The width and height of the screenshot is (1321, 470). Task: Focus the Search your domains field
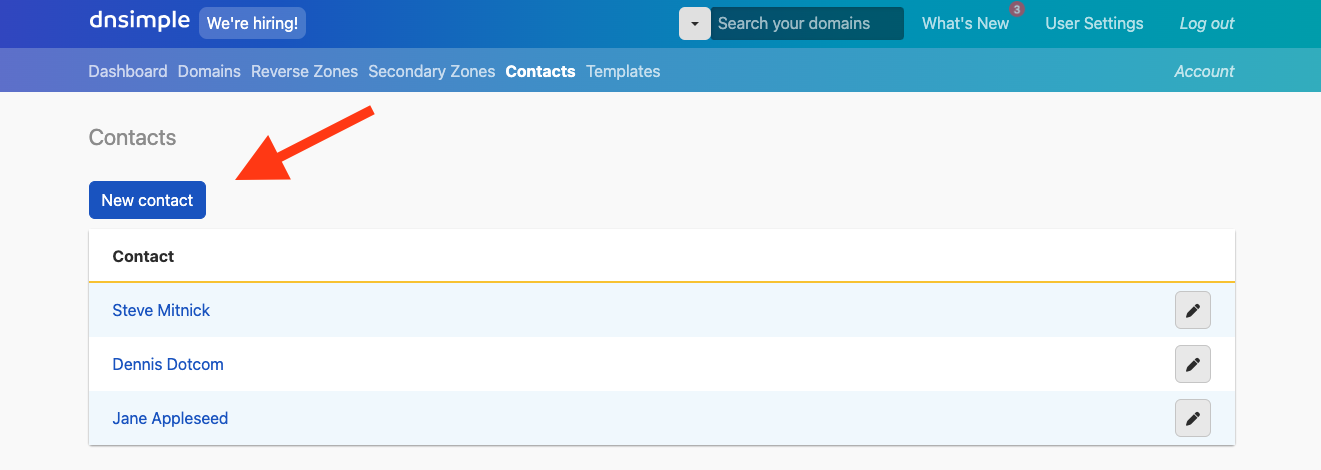coord(806,23)
